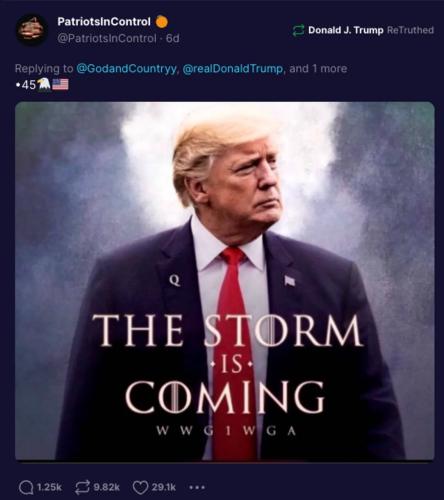Click the green ReTruthed arrows icon
The width and height of the screenshot is (444, 500).
click(298, 30)
